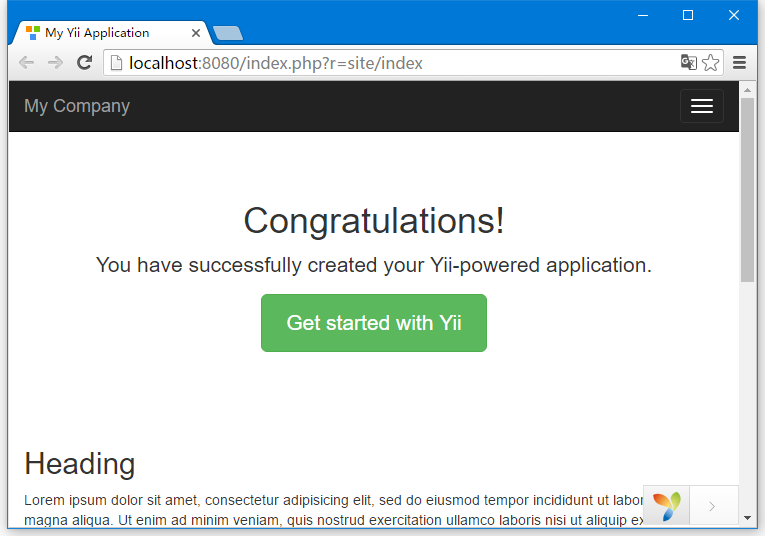765x536 pixels.
Task: Open a new browser tab
Action: (228, 33)
